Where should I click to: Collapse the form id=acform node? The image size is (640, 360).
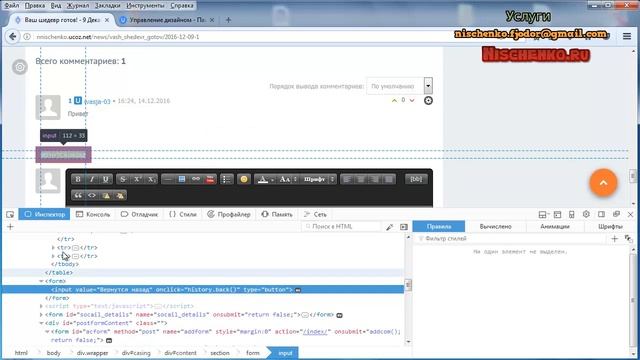(47, 331)
